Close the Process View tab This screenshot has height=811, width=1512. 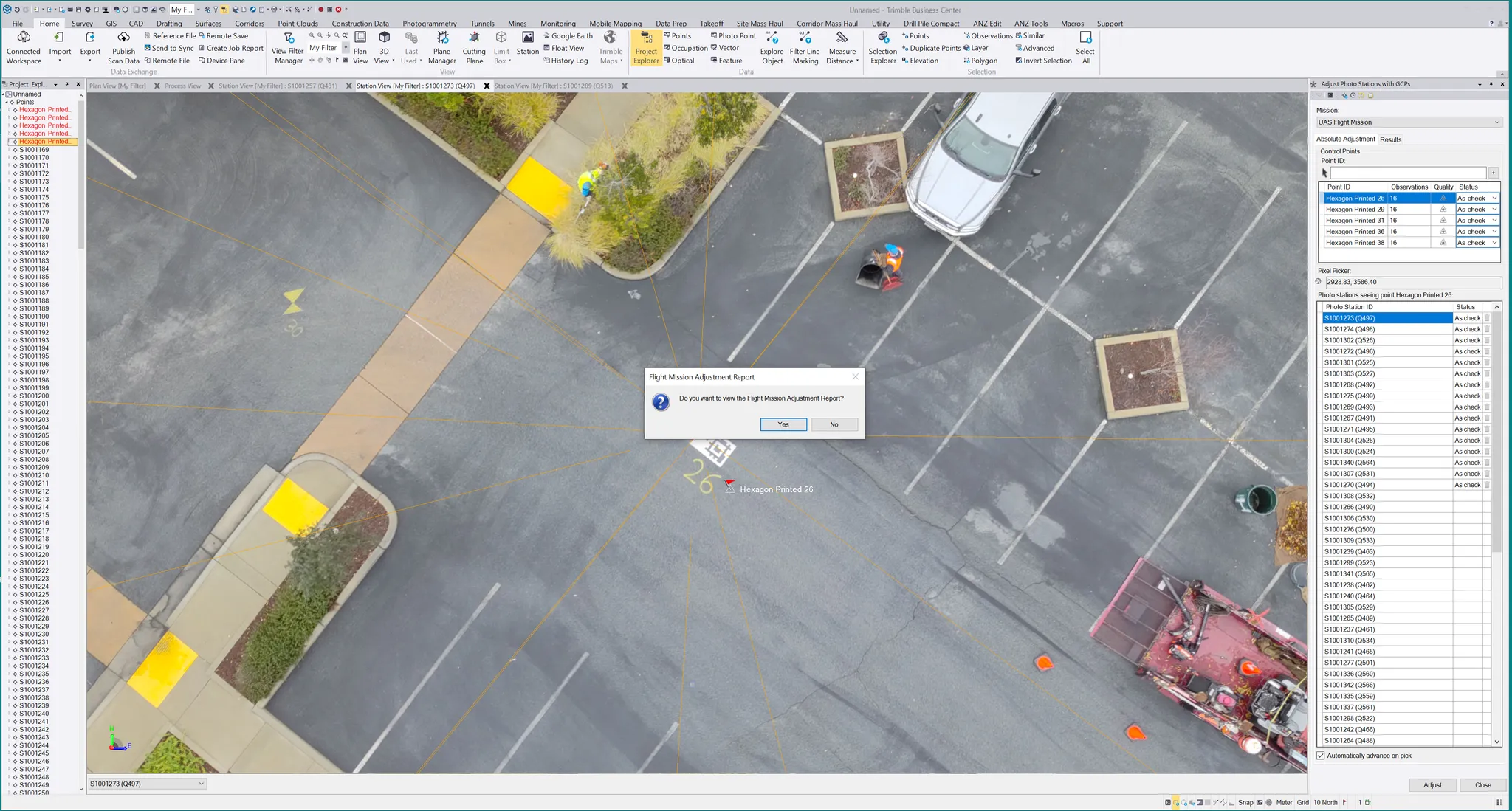[211, 86]
